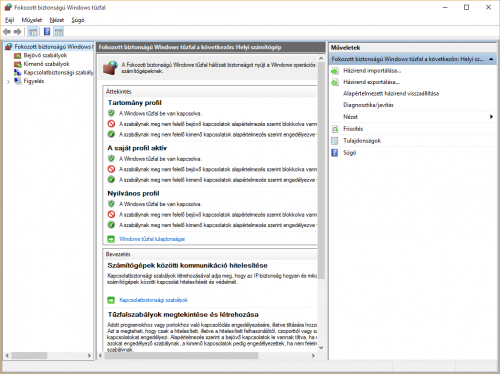500x374 pixels.
Task: Click the Házirend exportálása green icon
Action: [x=335, y=82]
